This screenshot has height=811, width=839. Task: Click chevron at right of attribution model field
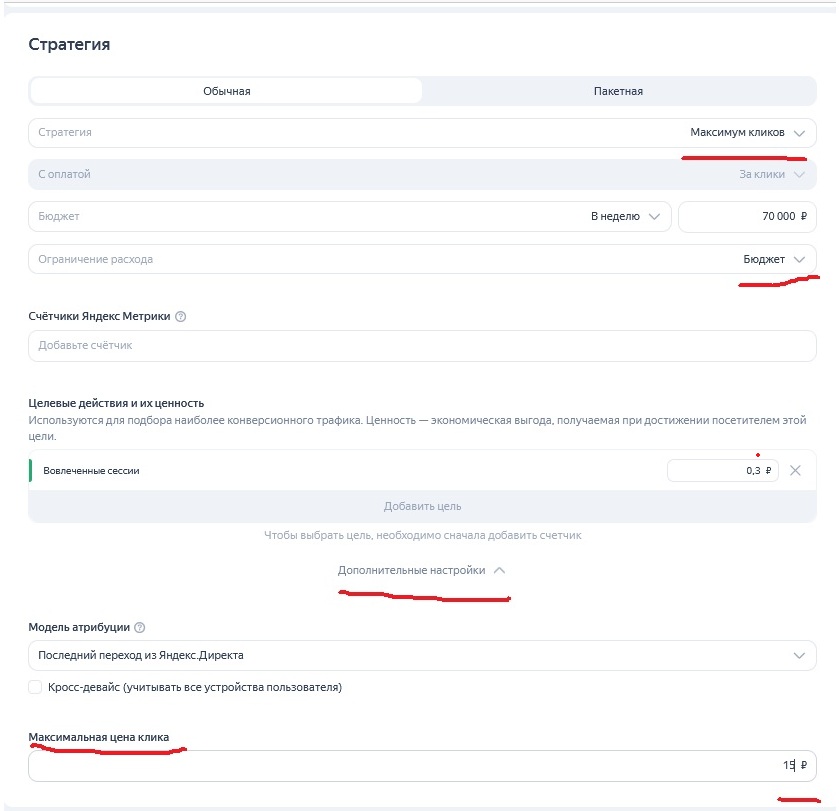tap(799, 655)
